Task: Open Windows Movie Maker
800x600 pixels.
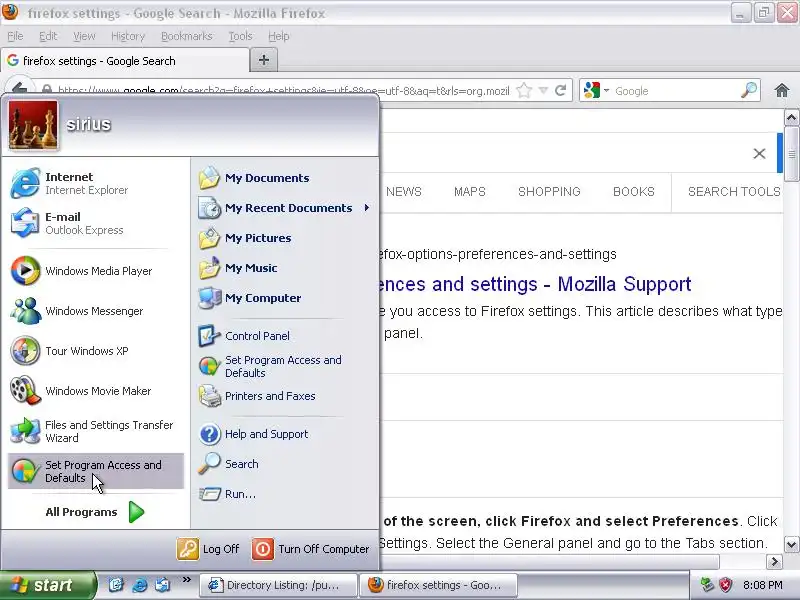Action: [x=95, y=391]
